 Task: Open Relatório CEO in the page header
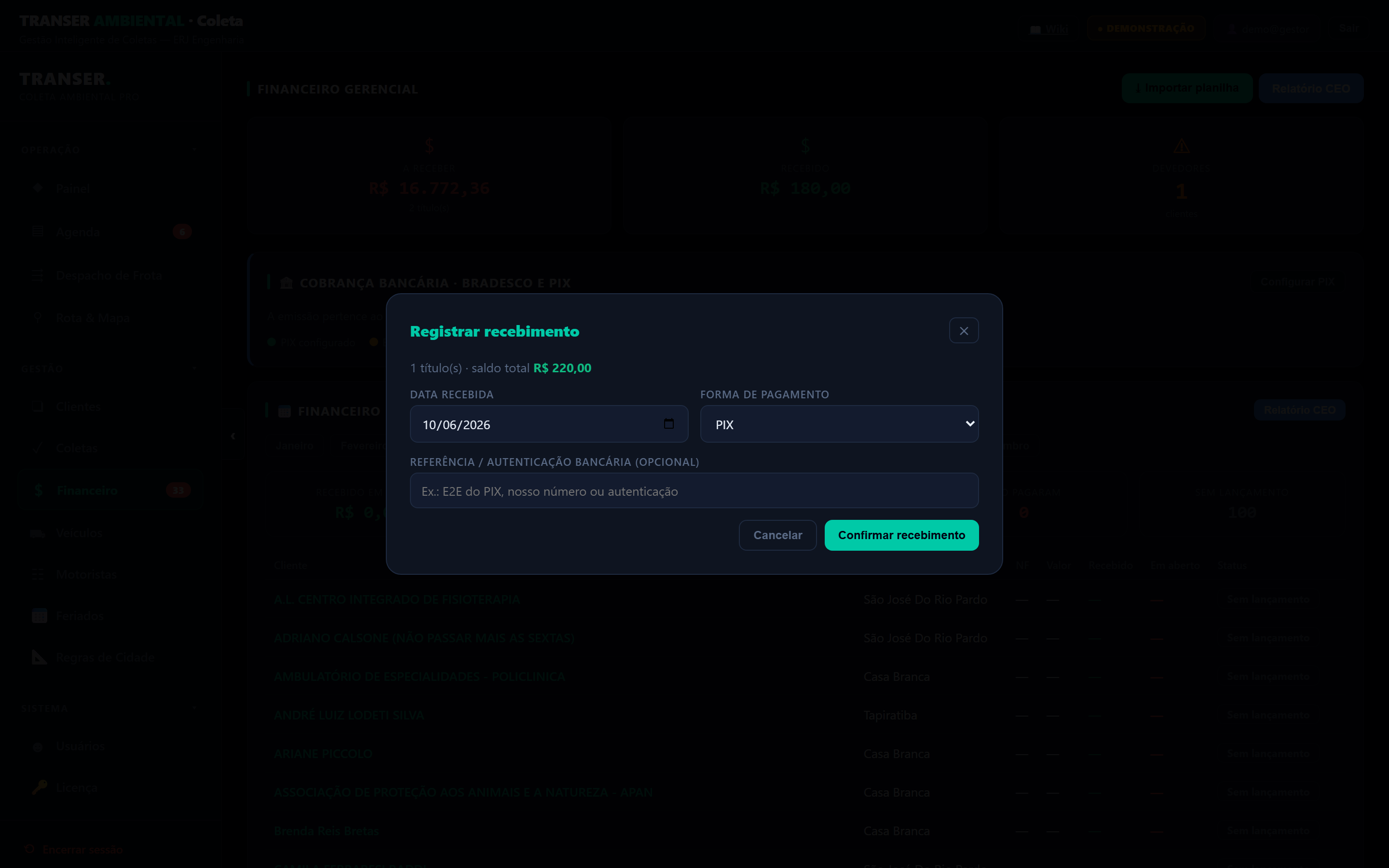click(x=1310, y=88)
